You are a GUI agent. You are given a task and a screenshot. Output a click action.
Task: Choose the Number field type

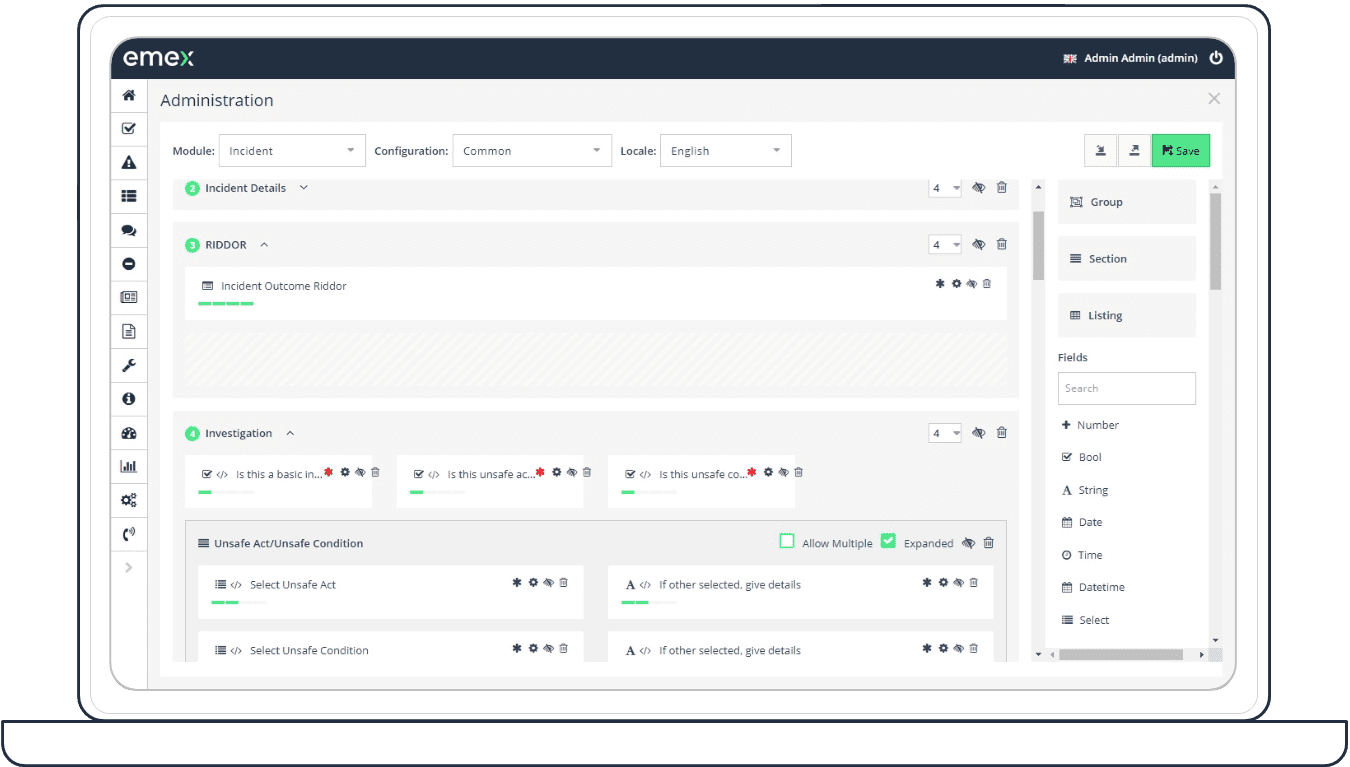point(1090,425)
